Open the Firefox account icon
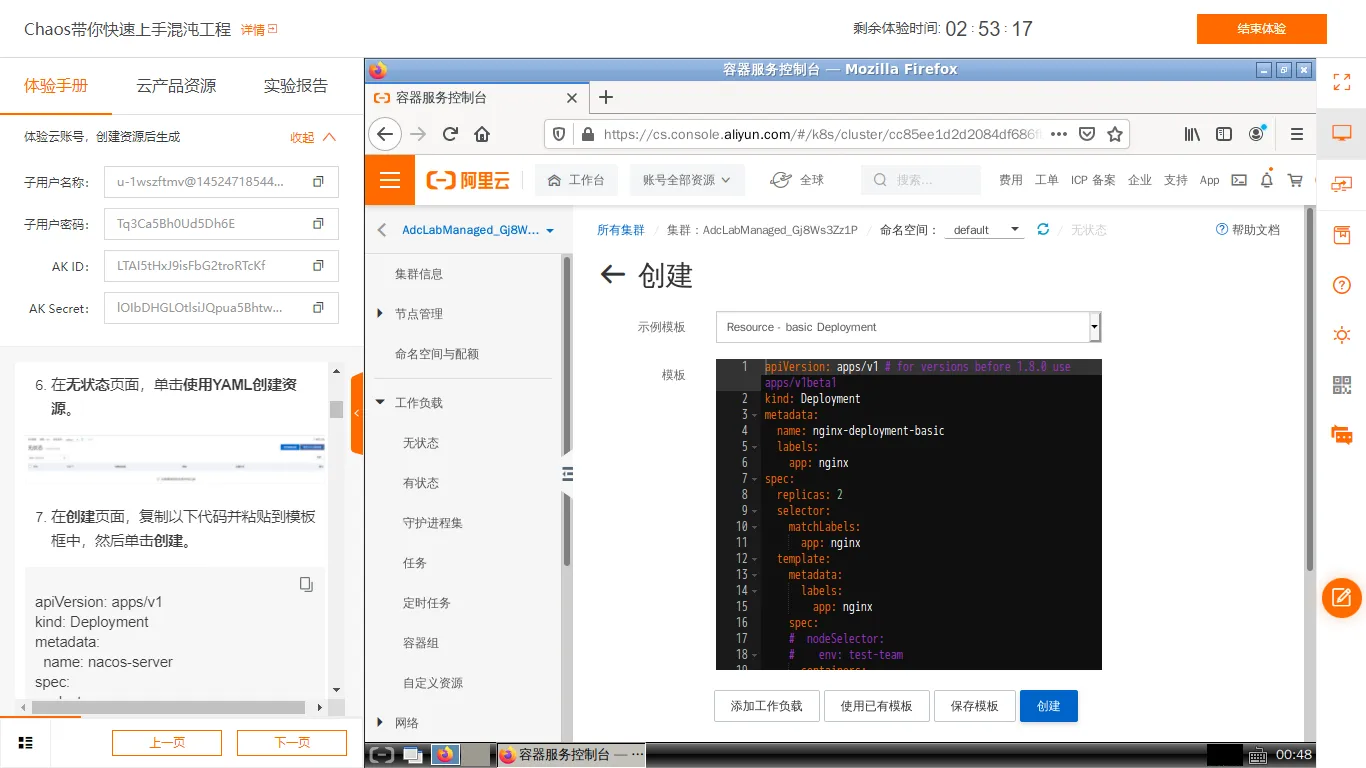Viewport: 1366px width, 768px height. [x=1256, y=134]
